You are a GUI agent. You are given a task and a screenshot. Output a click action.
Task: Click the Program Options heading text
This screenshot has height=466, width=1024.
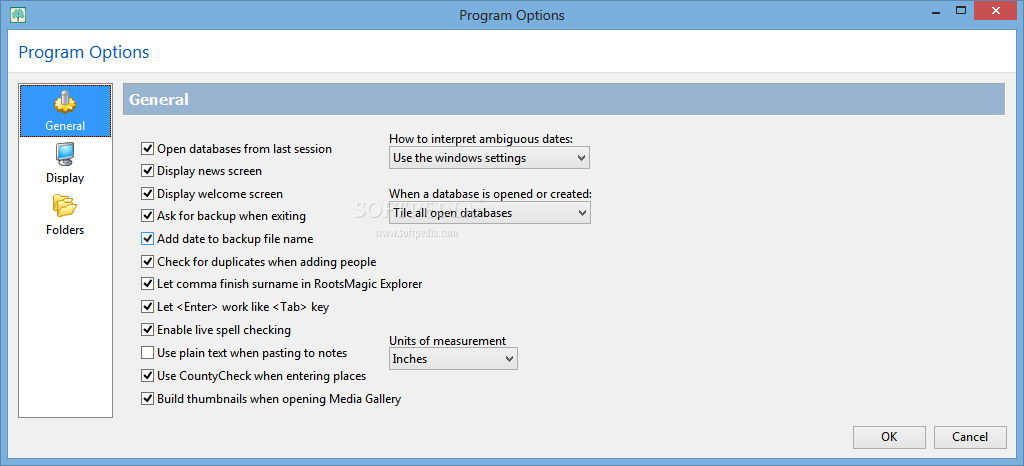pos(84,52)
